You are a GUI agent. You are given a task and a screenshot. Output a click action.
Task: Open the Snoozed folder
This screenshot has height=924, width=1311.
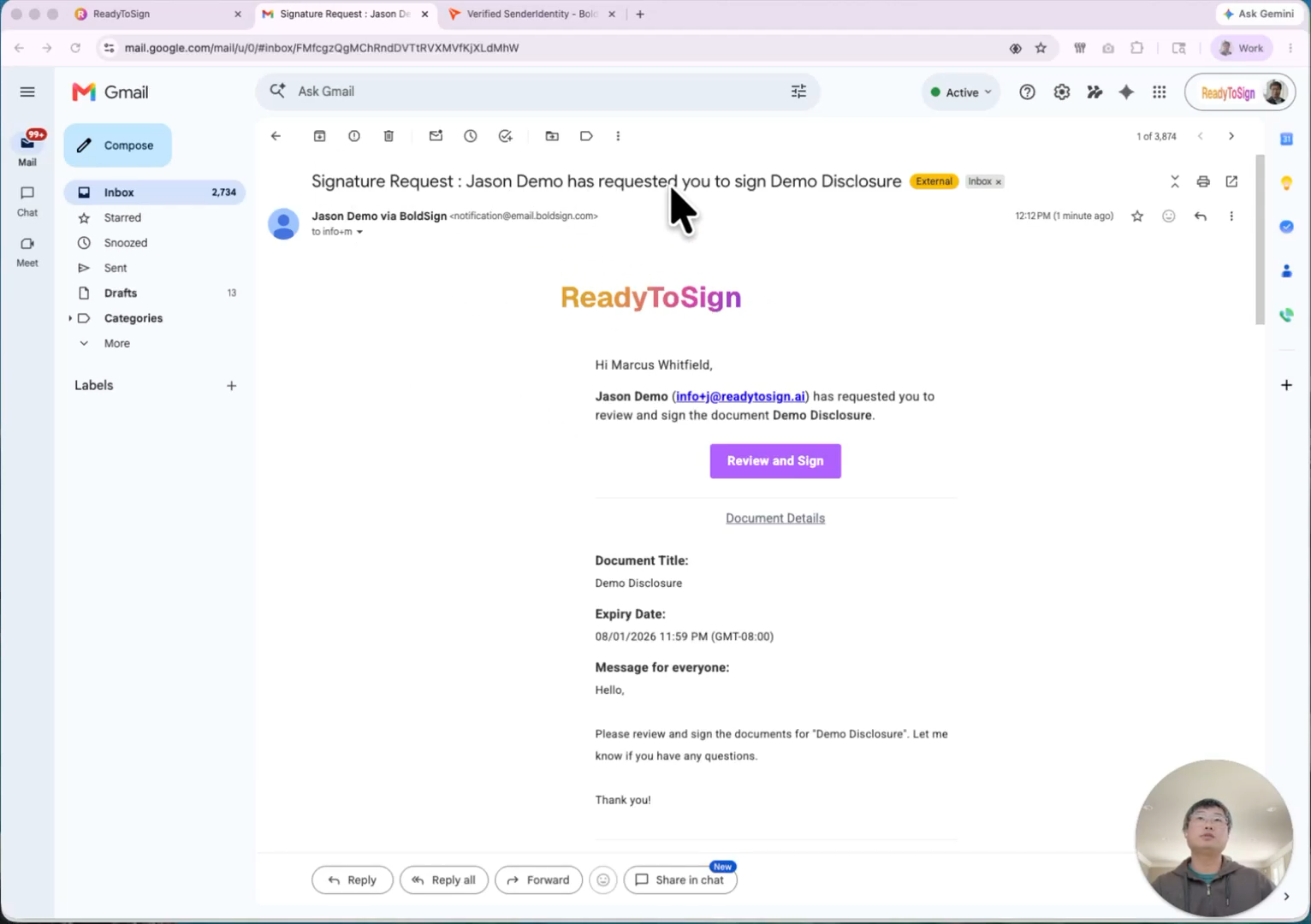(155, 243)
